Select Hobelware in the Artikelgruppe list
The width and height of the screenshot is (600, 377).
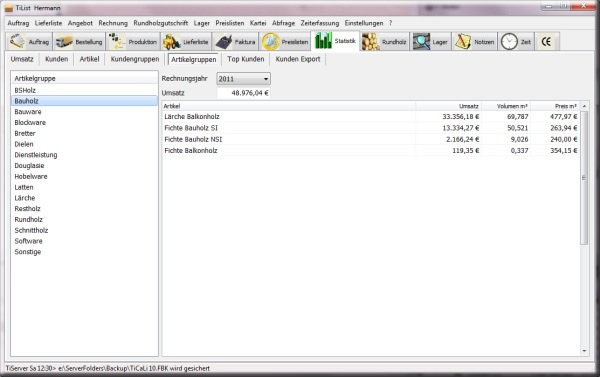(84, 176)
